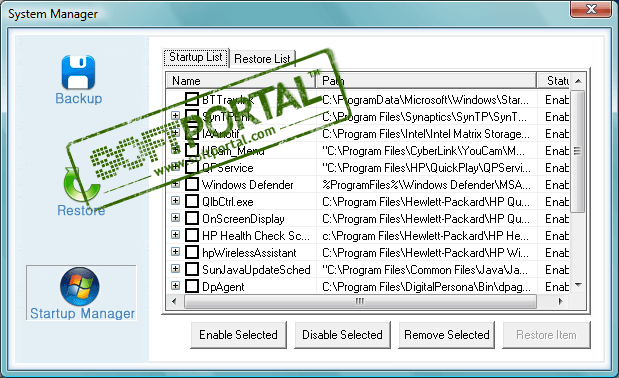This screenshot has height=378, width=619.
Task: Click the Remove Selected button
Action: tap(446, 335)
